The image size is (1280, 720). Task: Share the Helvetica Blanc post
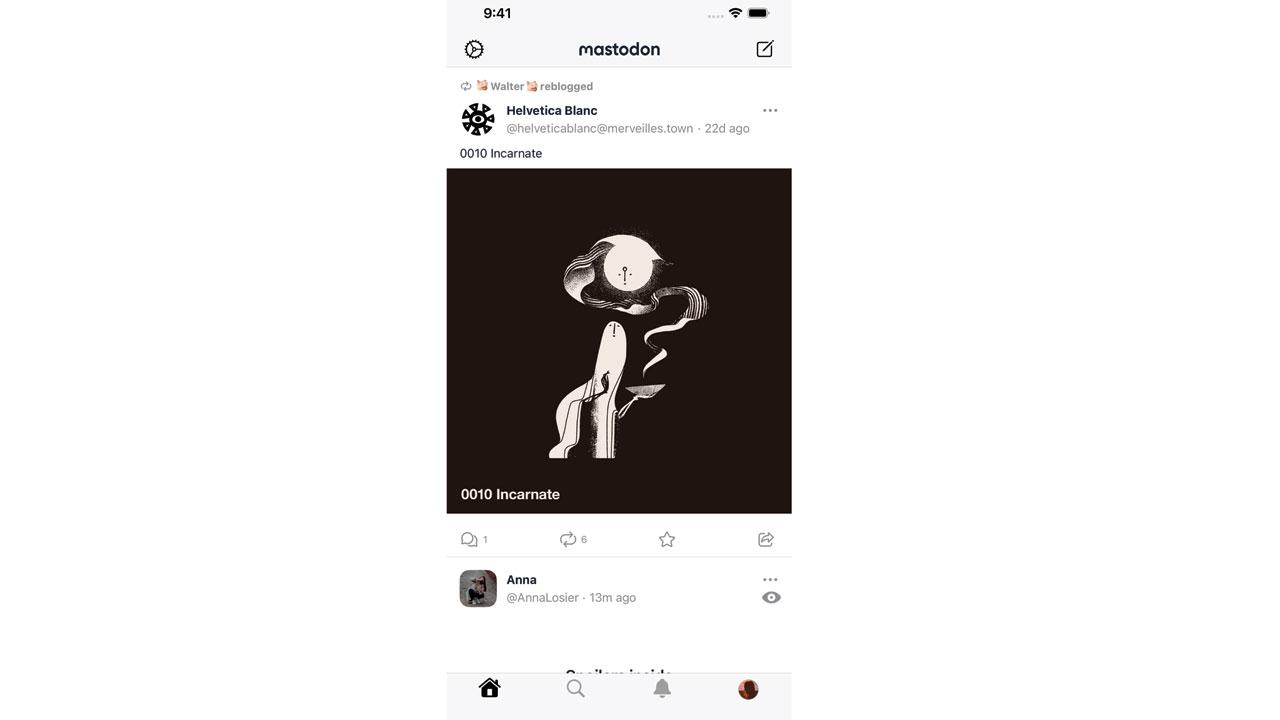(x=766, y=539)
